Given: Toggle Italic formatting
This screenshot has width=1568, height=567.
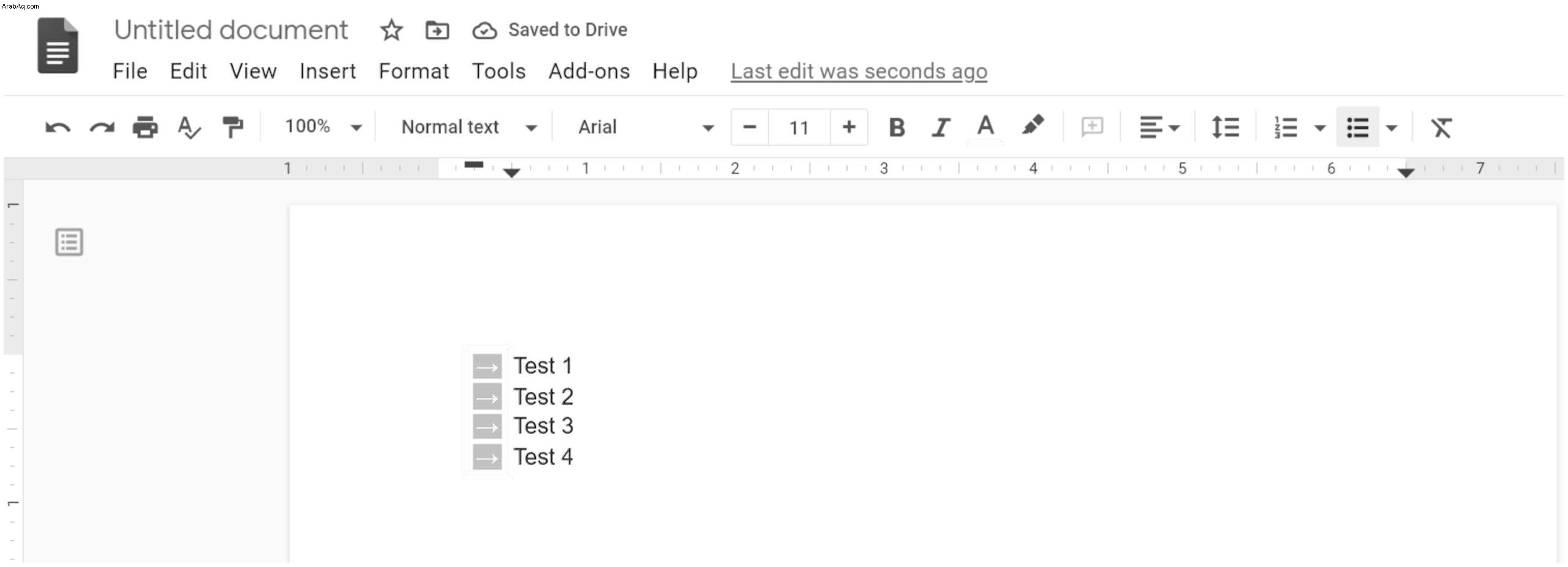Looking at the screenshot, I should pos(940,127).
